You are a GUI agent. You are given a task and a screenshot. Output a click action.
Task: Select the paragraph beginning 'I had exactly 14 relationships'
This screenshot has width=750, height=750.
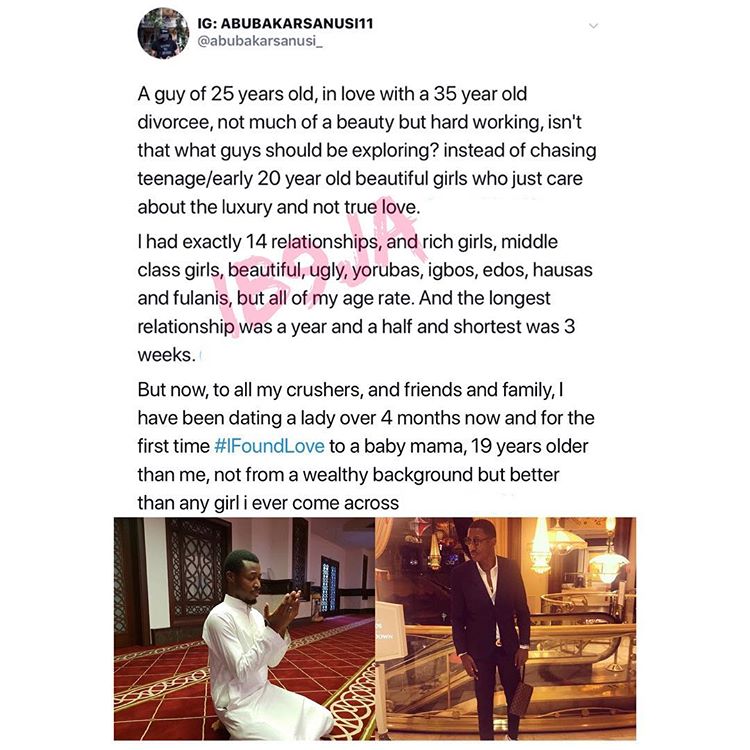(365, 298)
